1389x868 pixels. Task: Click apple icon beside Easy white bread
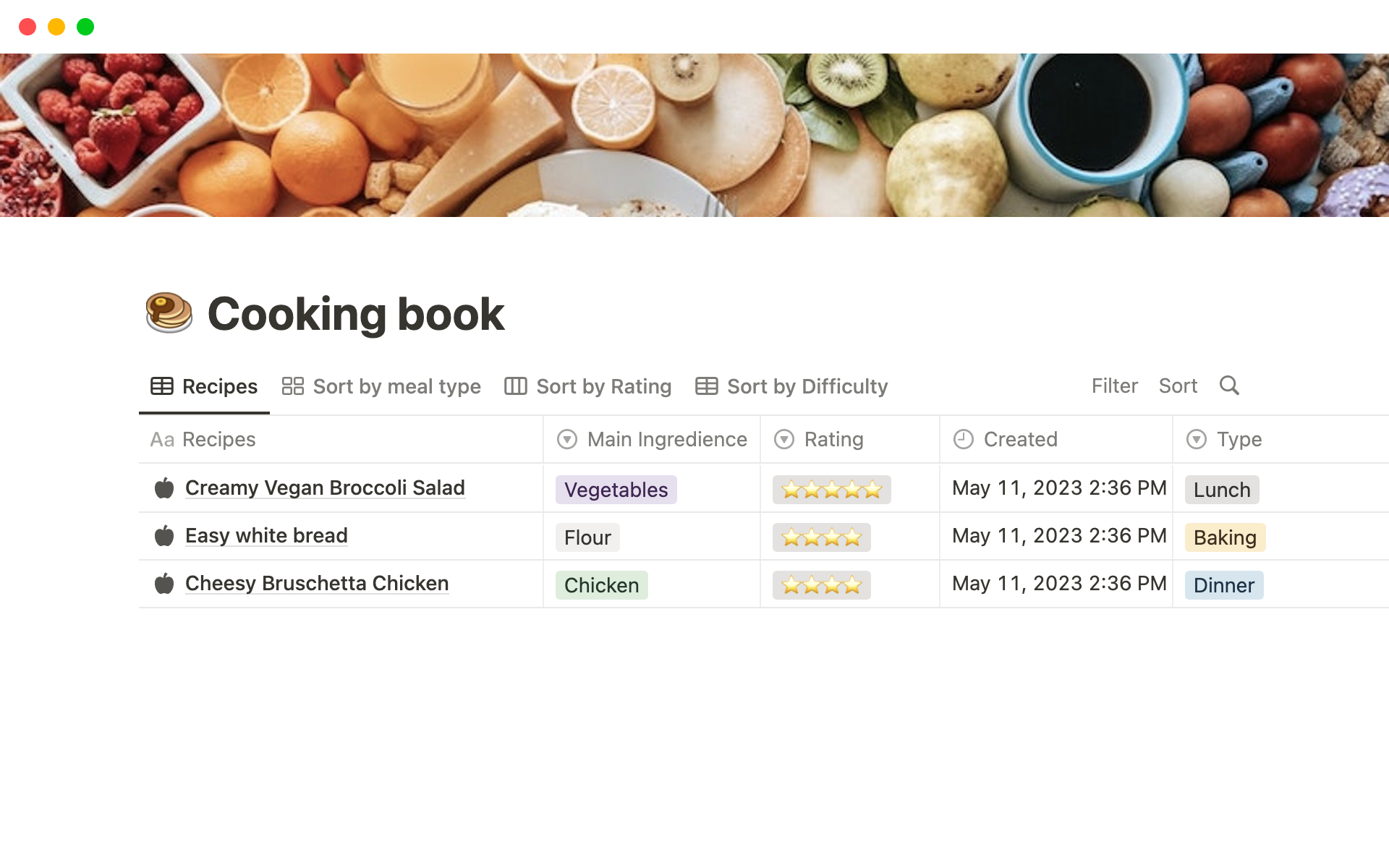coord(164,536)
